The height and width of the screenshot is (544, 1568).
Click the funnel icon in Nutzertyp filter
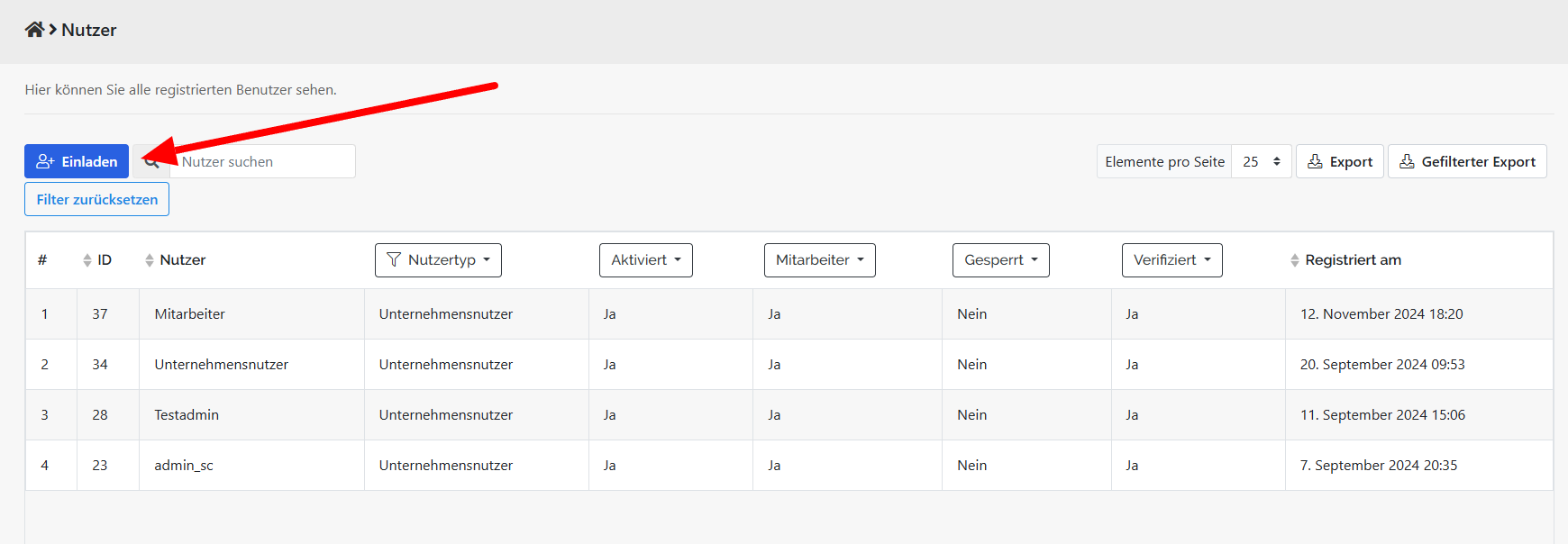[x=394, y=260]
